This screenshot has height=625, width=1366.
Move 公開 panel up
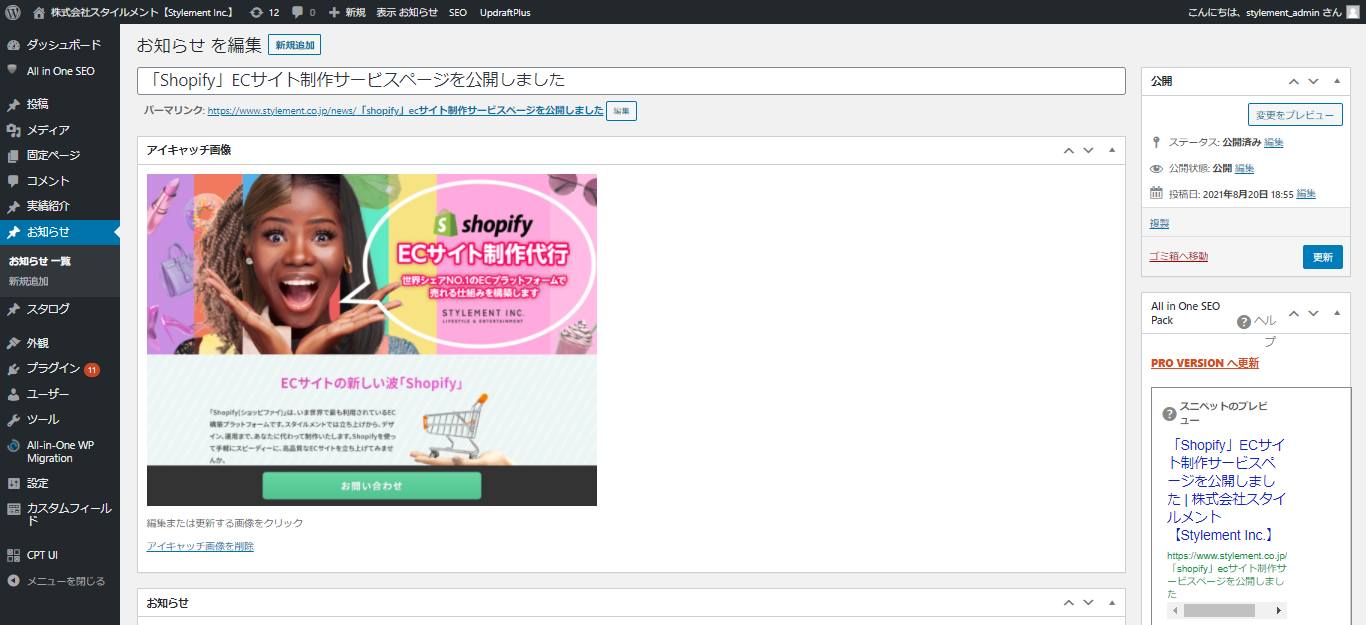1293,81
